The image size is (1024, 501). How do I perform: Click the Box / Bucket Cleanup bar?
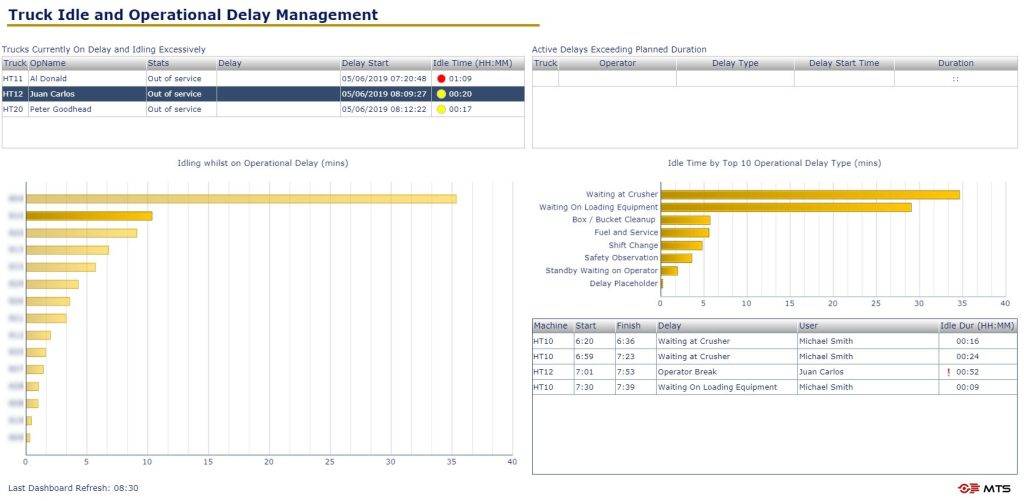click(685, 220)
